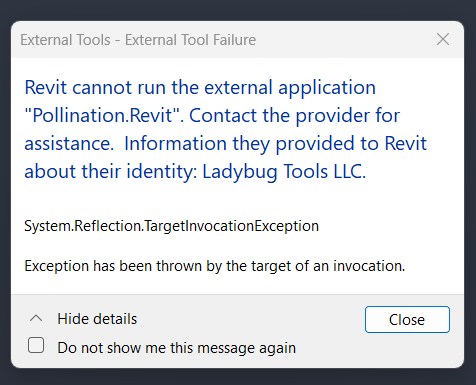Click the System.Reflection.TargetInvocationException text
Viewport: 476px width, 385px height.
point(171,226)
